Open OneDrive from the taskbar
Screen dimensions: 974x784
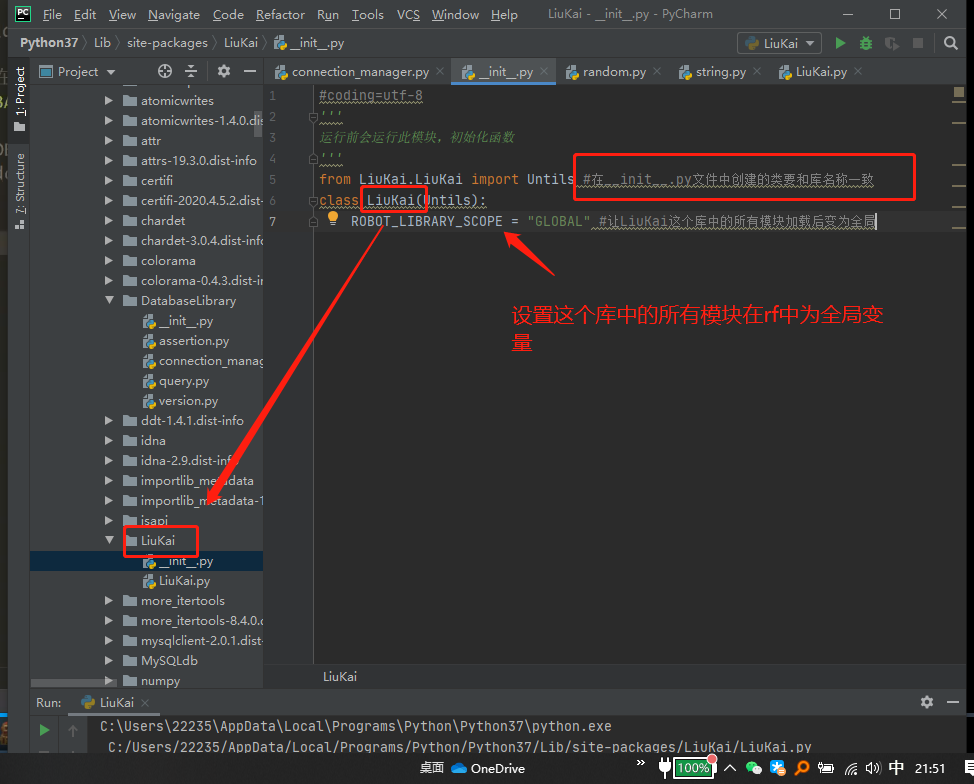point(488,768)
